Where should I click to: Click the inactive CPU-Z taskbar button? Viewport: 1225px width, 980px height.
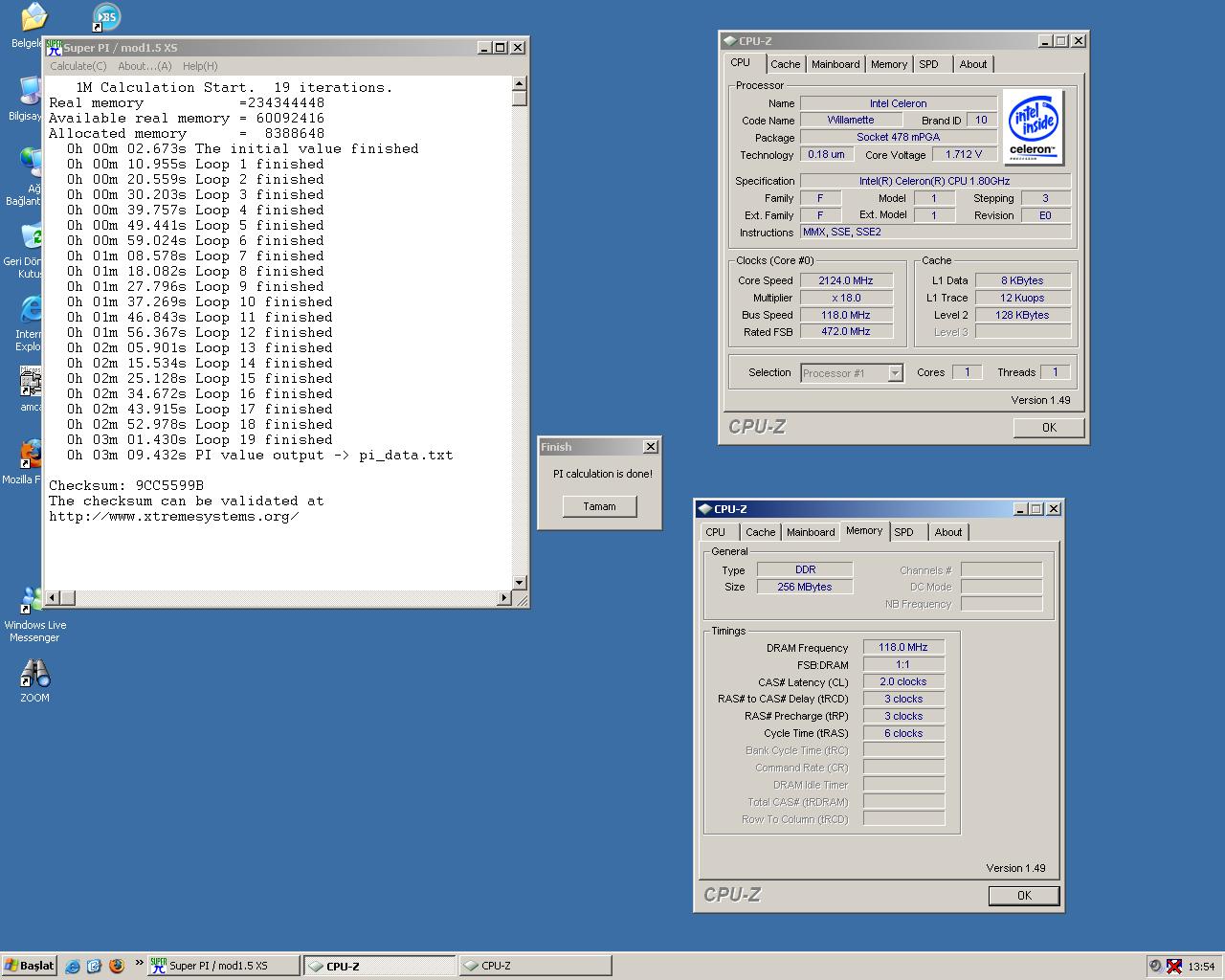[535, 966]
